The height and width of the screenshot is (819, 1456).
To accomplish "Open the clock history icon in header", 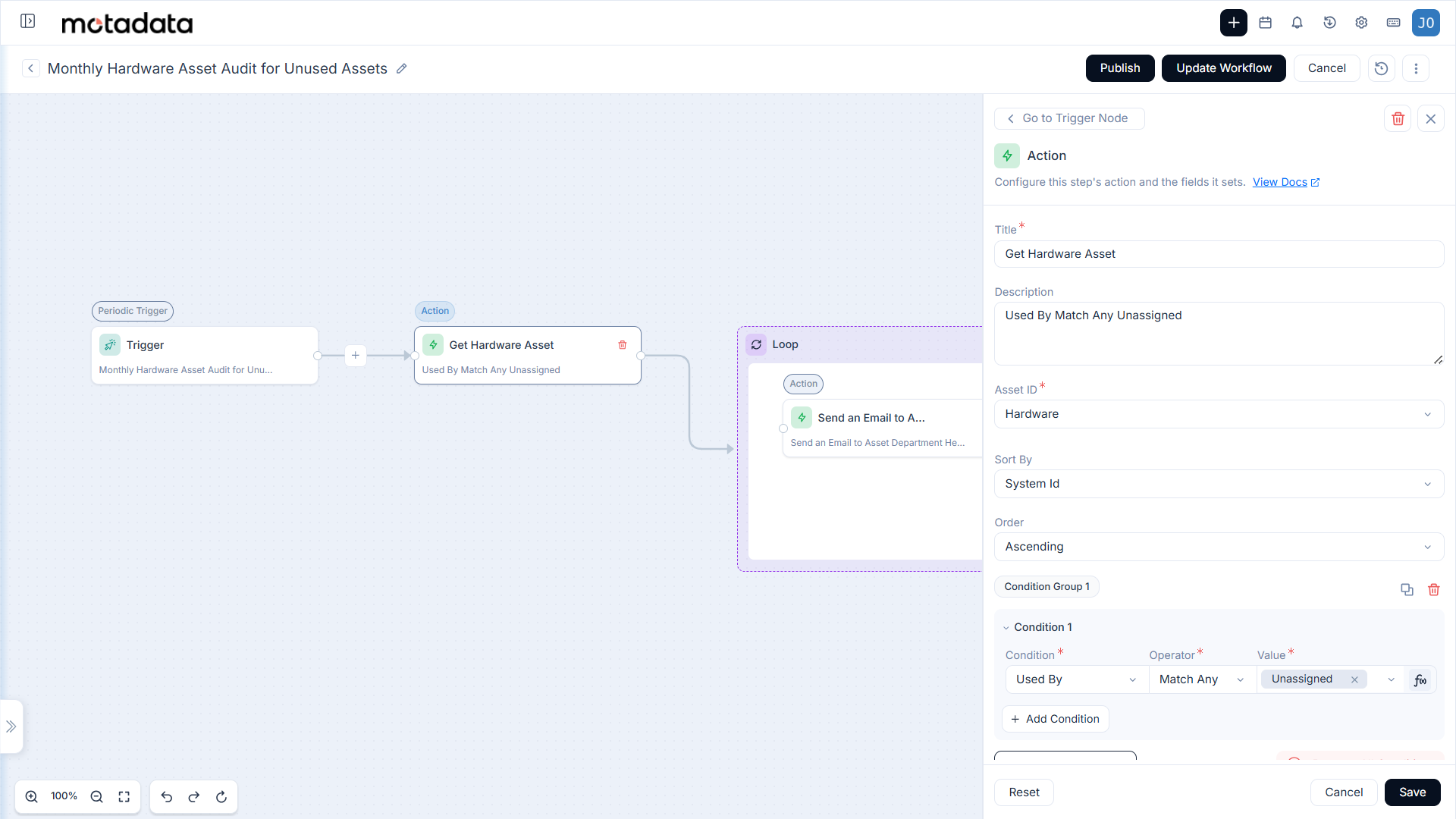I will (1329, 23).
